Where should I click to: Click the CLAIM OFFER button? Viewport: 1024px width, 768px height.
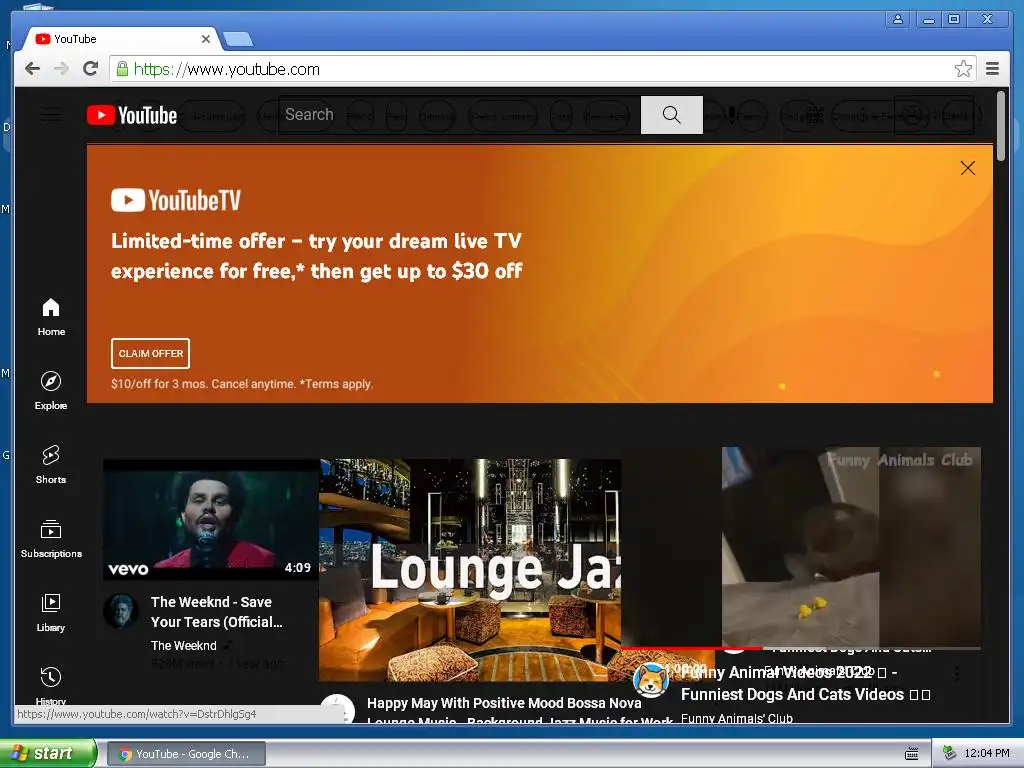(x=150, y=353)
